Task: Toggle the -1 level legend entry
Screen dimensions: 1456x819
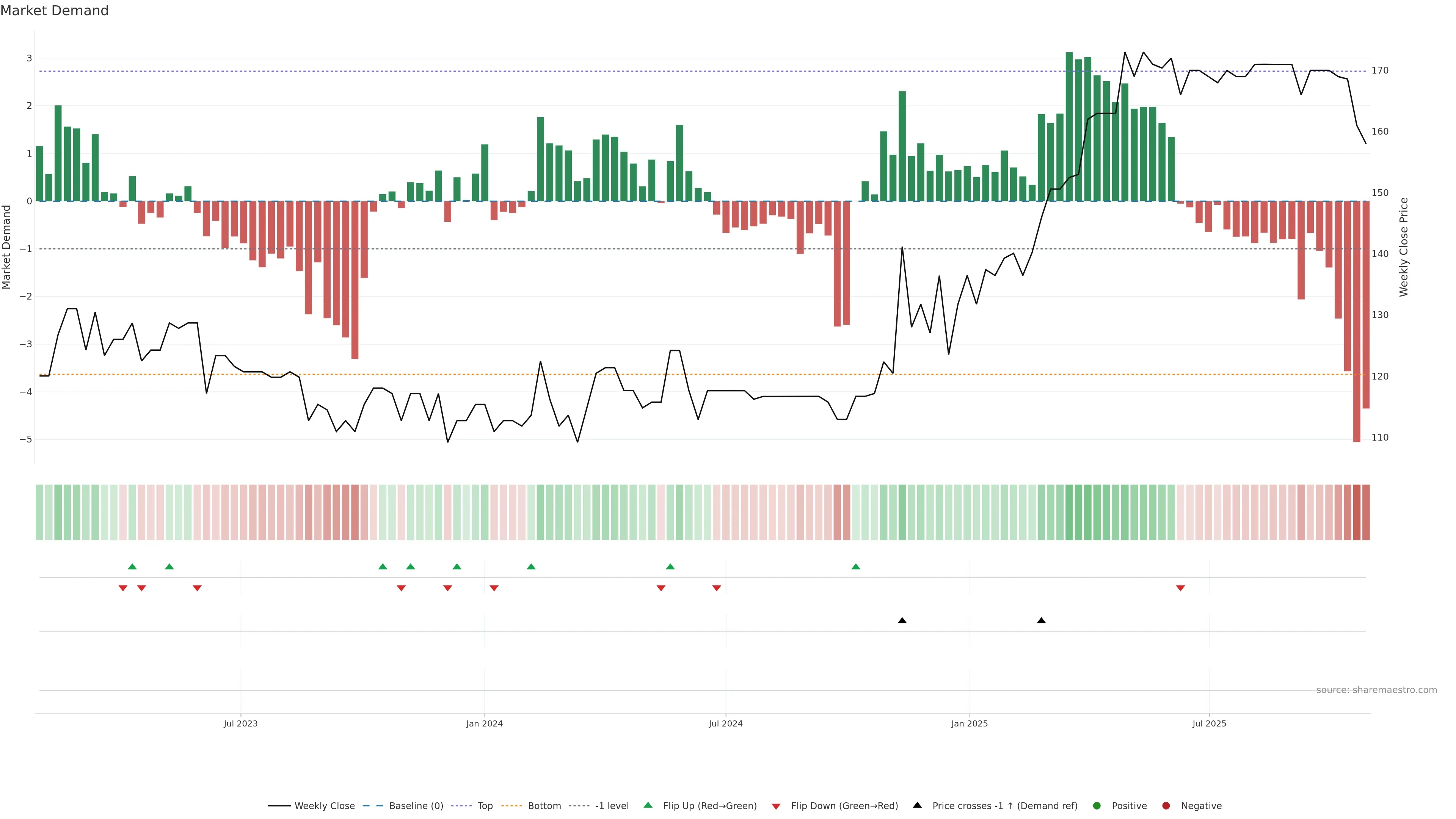Action: point(612,805)
